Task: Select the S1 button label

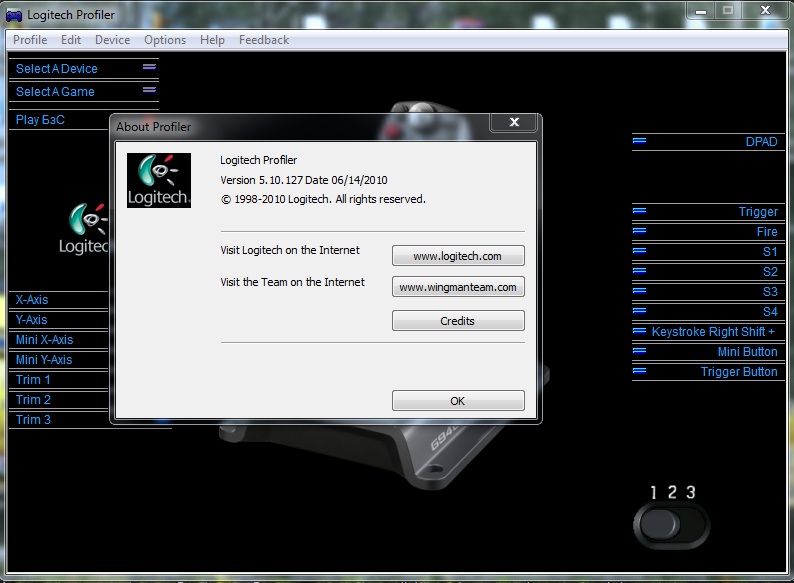Action: coord(770,252)
